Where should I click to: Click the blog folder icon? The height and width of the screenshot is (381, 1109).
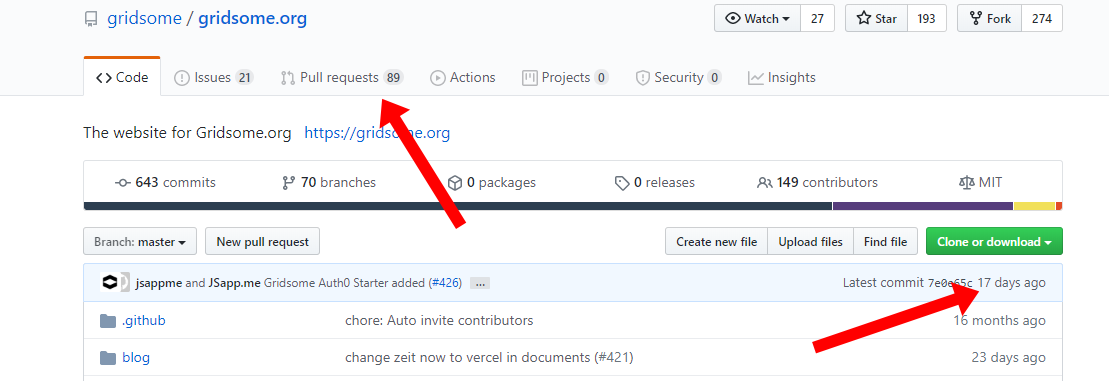[x=108, y=358]
